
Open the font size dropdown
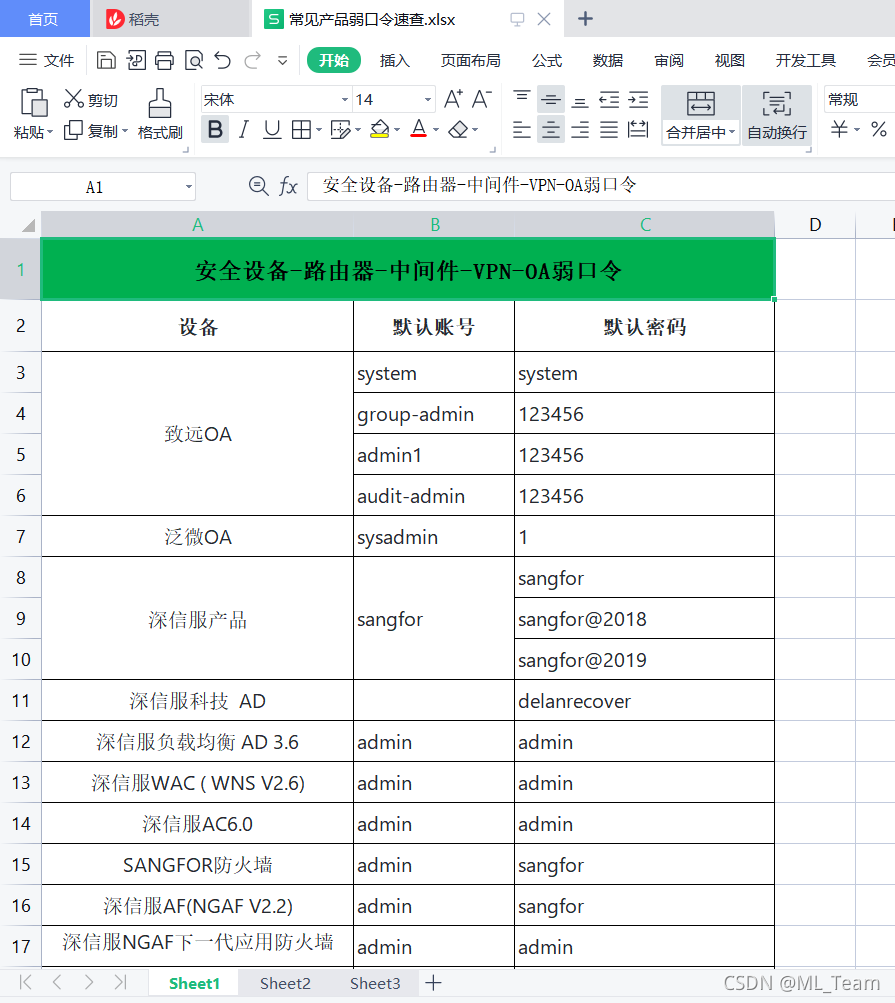point(428,100)
